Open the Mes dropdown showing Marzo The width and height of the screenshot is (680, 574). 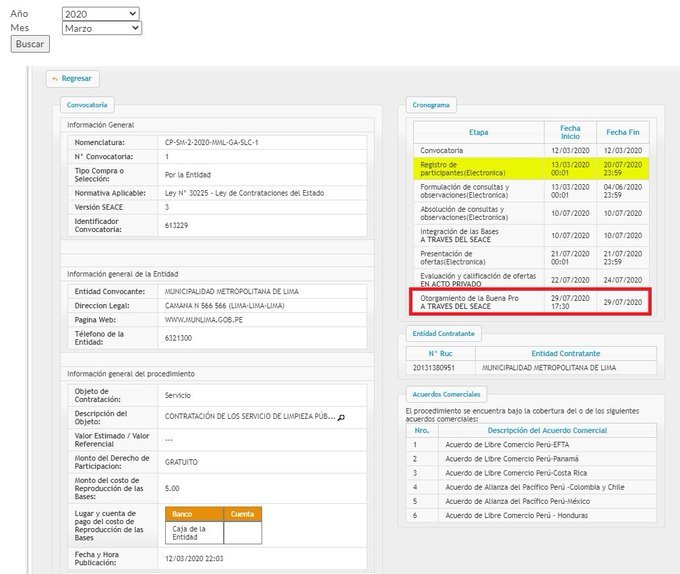101,28
